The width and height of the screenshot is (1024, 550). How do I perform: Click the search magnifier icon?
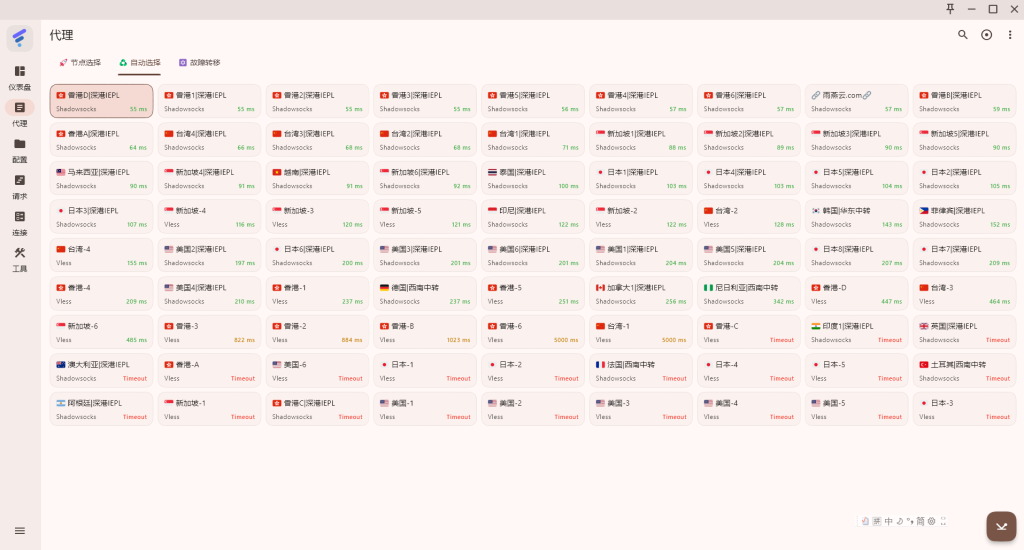[962, 35]
